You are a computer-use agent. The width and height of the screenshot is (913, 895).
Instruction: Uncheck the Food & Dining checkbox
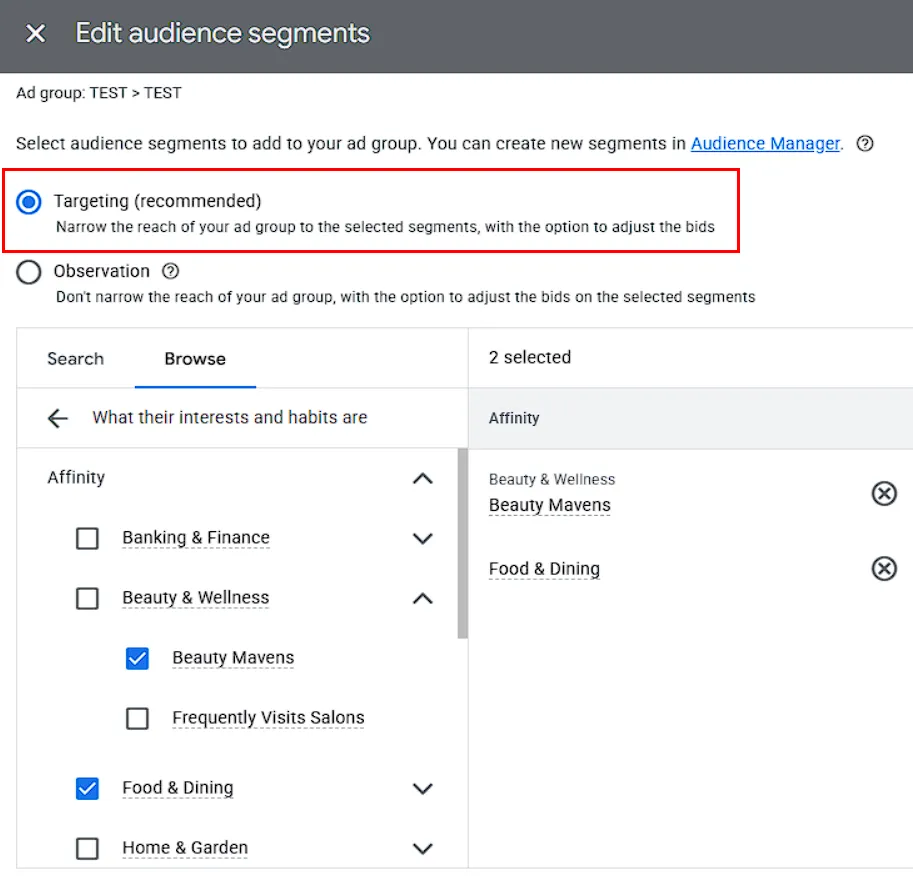click(x=87, y=788)
